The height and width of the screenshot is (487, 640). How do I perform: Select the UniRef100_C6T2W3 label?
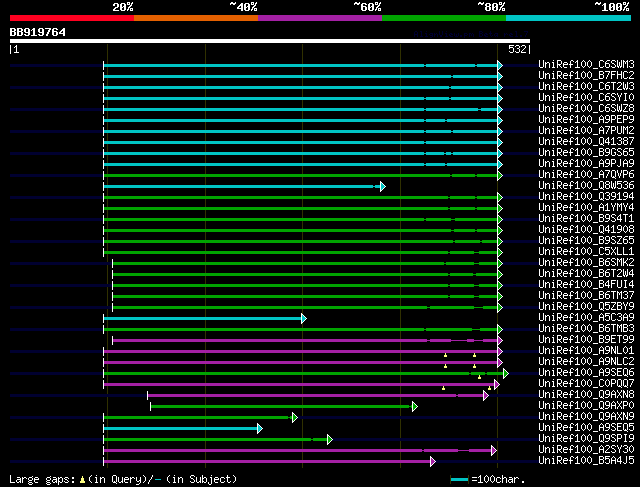click(586, 86)
